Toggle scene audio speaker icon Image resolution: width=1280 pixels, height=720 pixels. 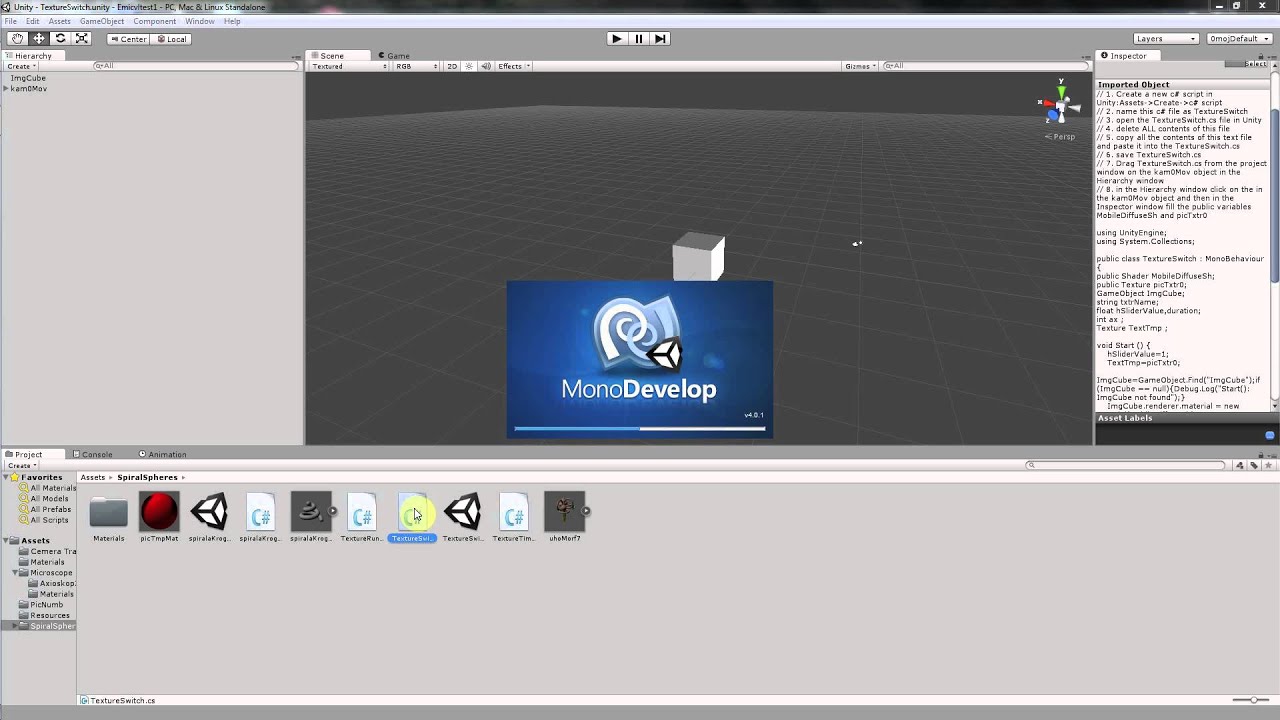pyautogui.click(x=486, y=66)
